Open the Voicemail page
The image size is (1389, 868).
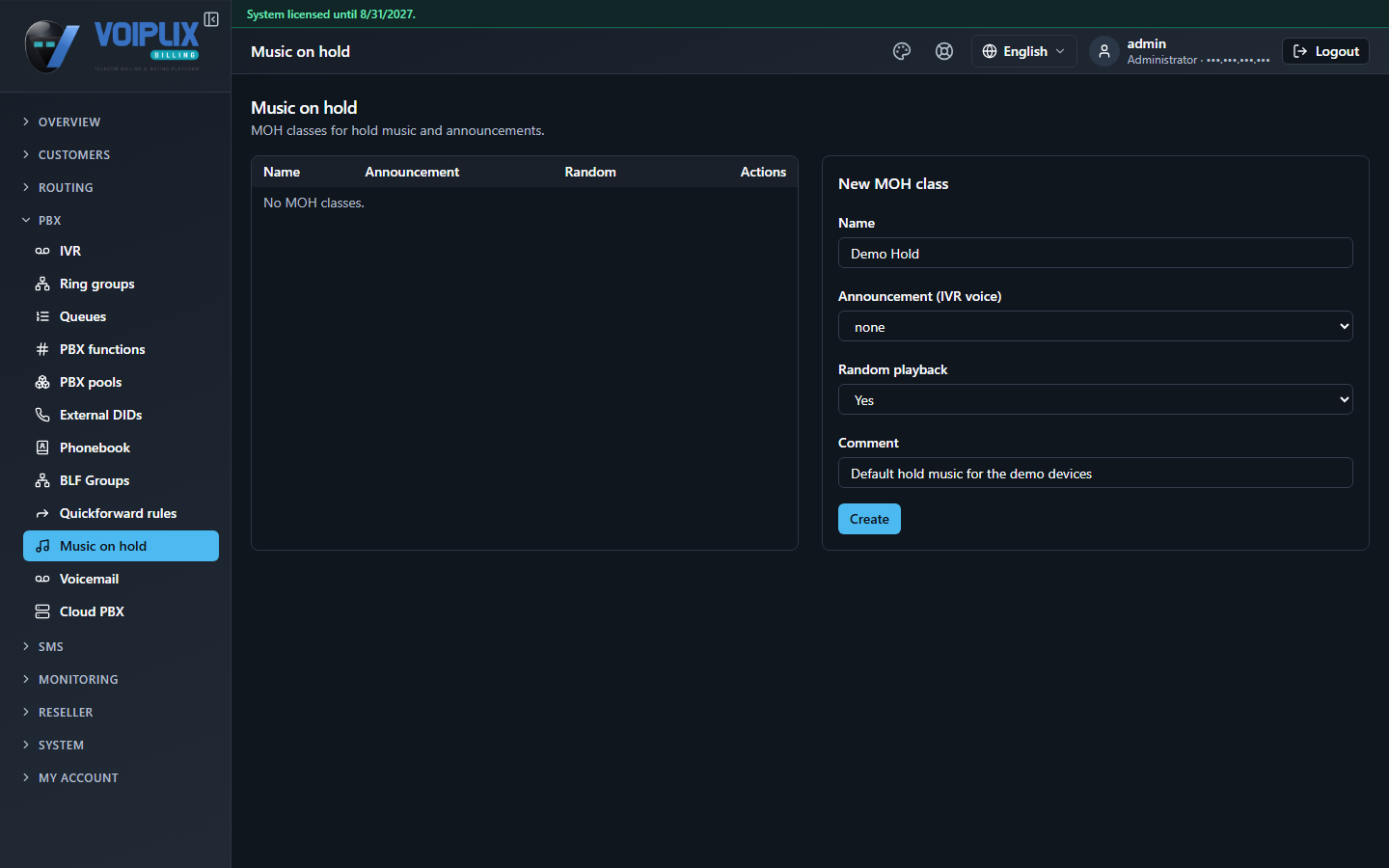point(121,579)
